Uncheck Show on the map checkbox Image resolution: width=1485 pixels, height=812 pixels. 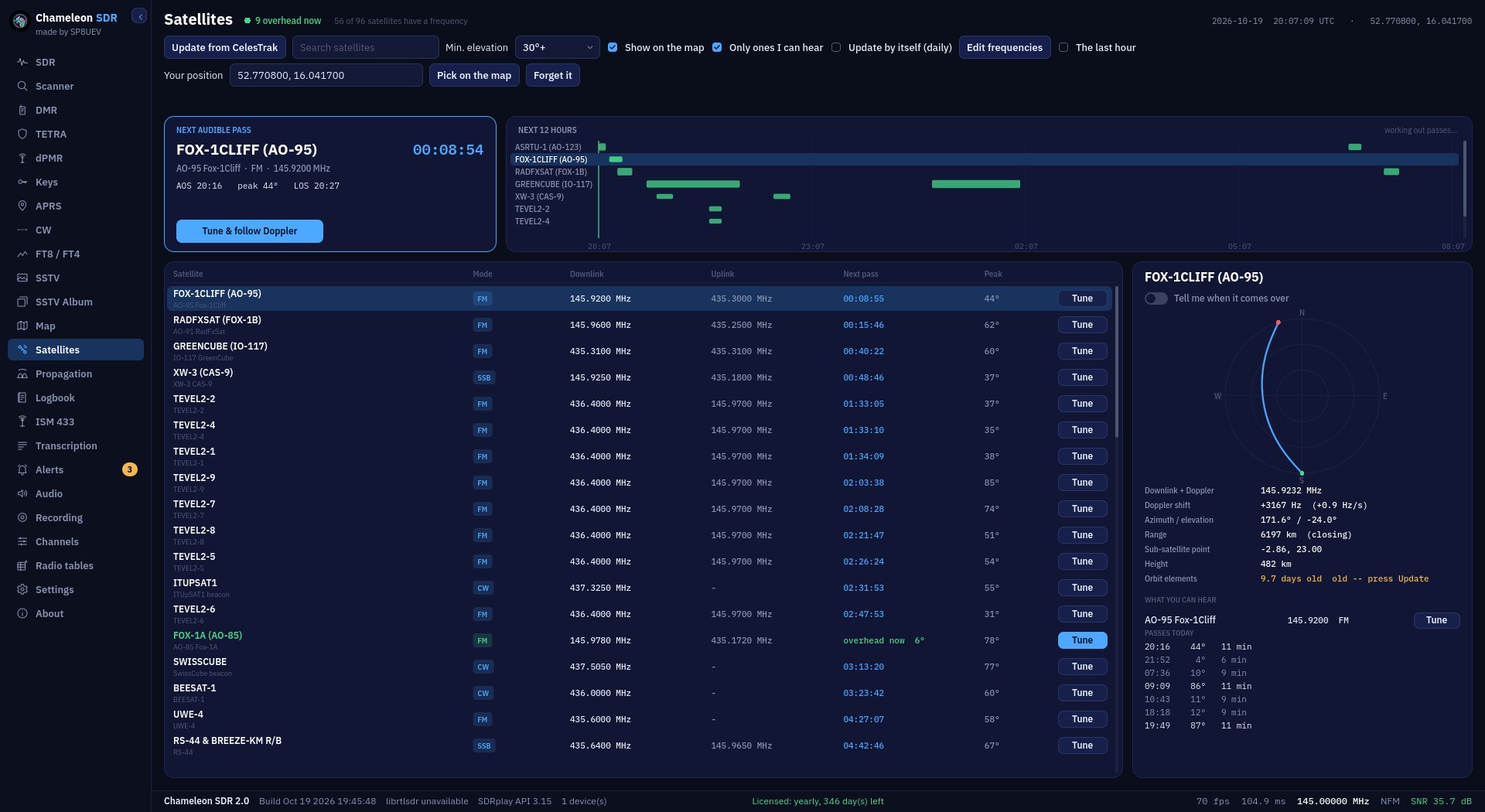coord(613,47)
